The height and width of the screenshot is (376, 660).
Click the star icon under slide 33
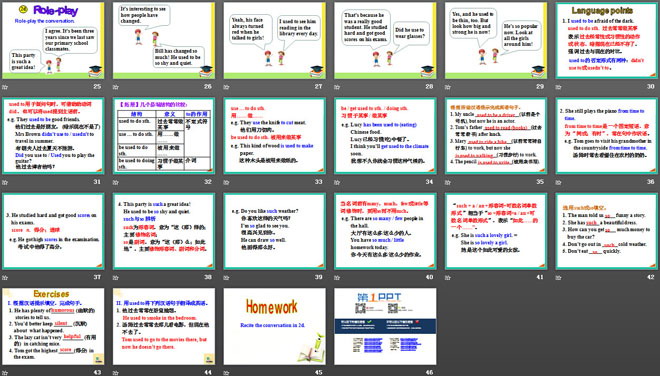pos(226,182)
